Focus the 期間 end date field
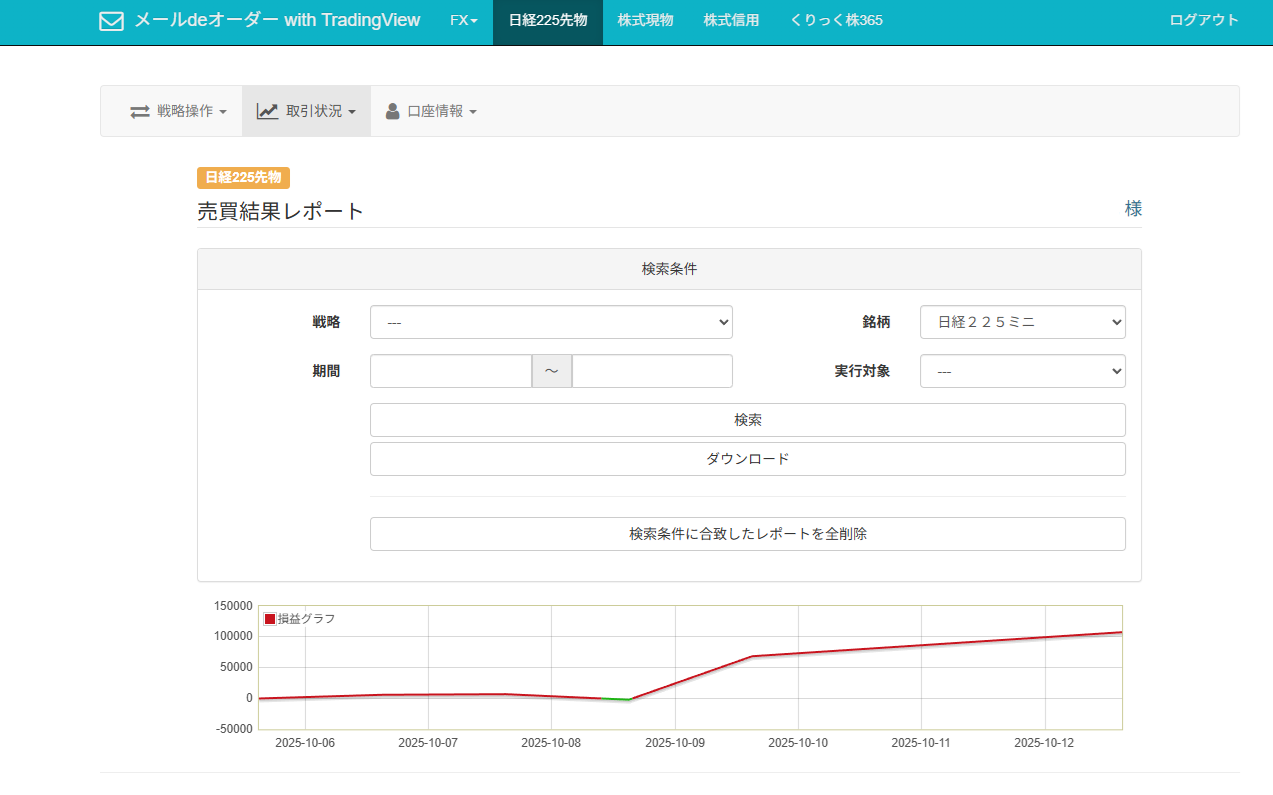Screen dimensions: 1273x795 click(x=652, y=371)
